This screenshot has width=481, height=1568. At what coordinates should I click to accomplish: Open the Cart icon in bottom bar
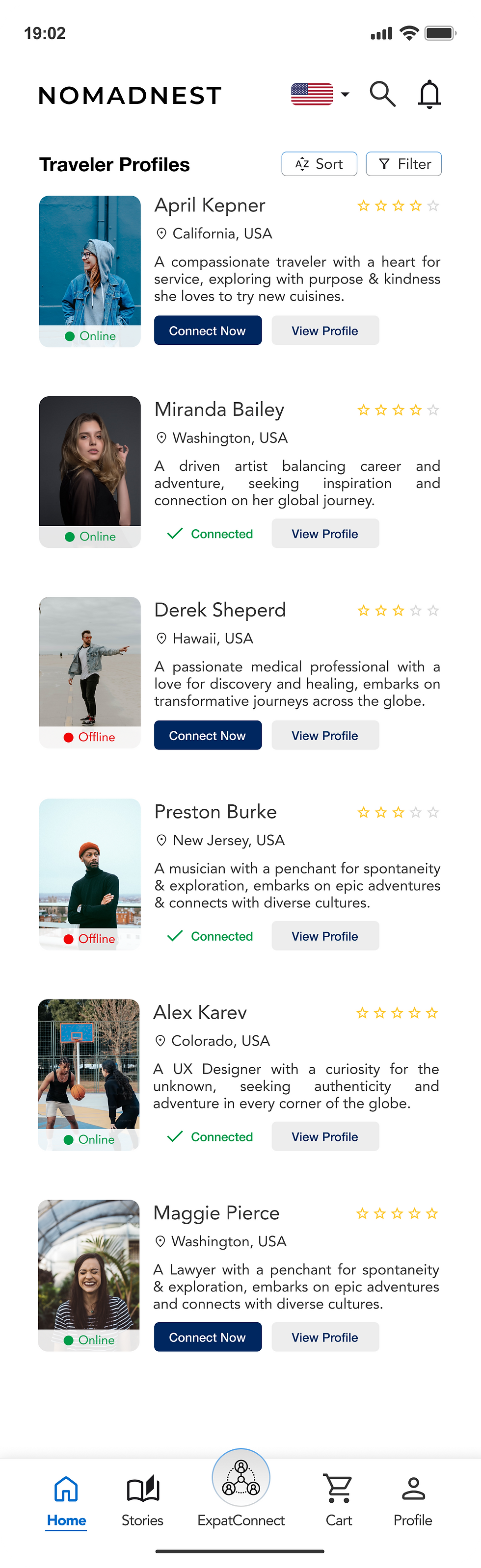click(338, 1488)
